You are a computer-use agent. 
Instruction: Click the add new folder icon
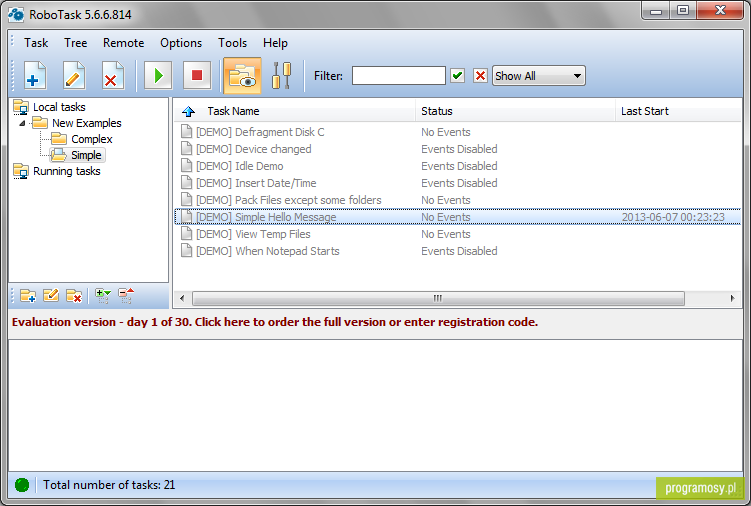[x=28, y=296]
